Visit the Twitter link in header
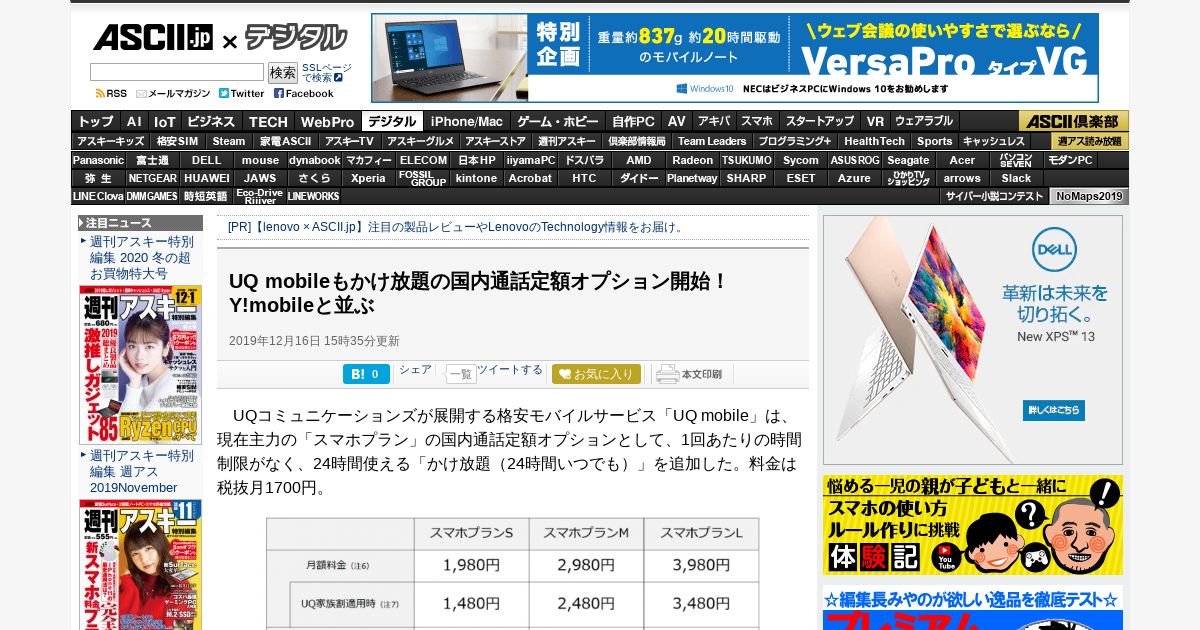1200x630 pixels. (x=242, y=93)
